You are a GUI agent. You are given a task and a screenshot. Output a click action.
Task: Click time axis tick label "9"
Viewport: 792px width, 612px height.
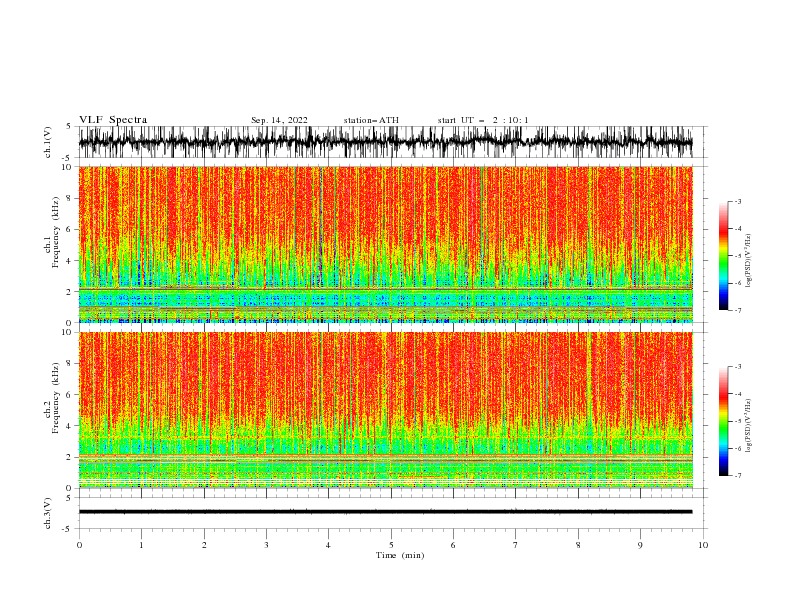(640, 545)
